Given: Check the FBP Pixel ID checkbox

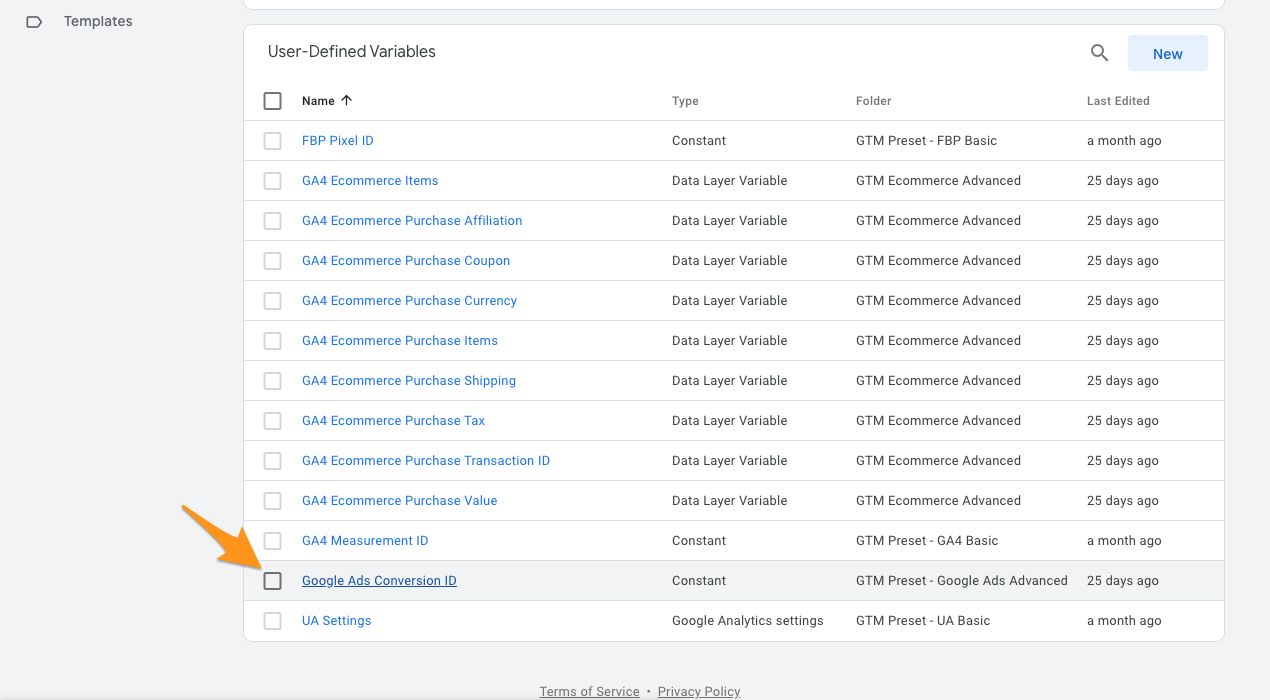Looking at the screenshot, I should coord(273,141).
